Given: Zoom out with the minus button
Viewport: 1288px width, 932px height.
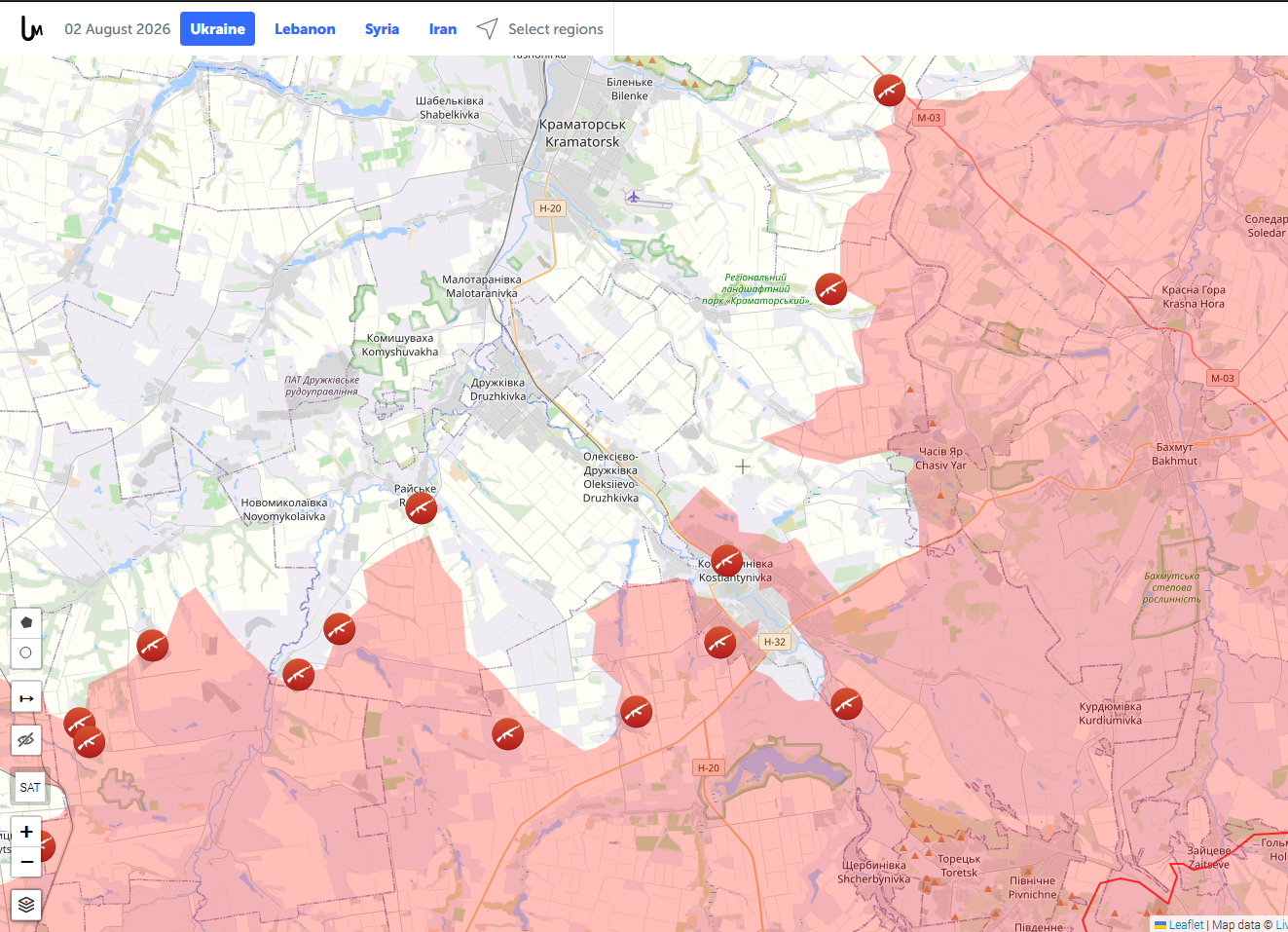Looking at the screenshot, I should click(26, 862).
